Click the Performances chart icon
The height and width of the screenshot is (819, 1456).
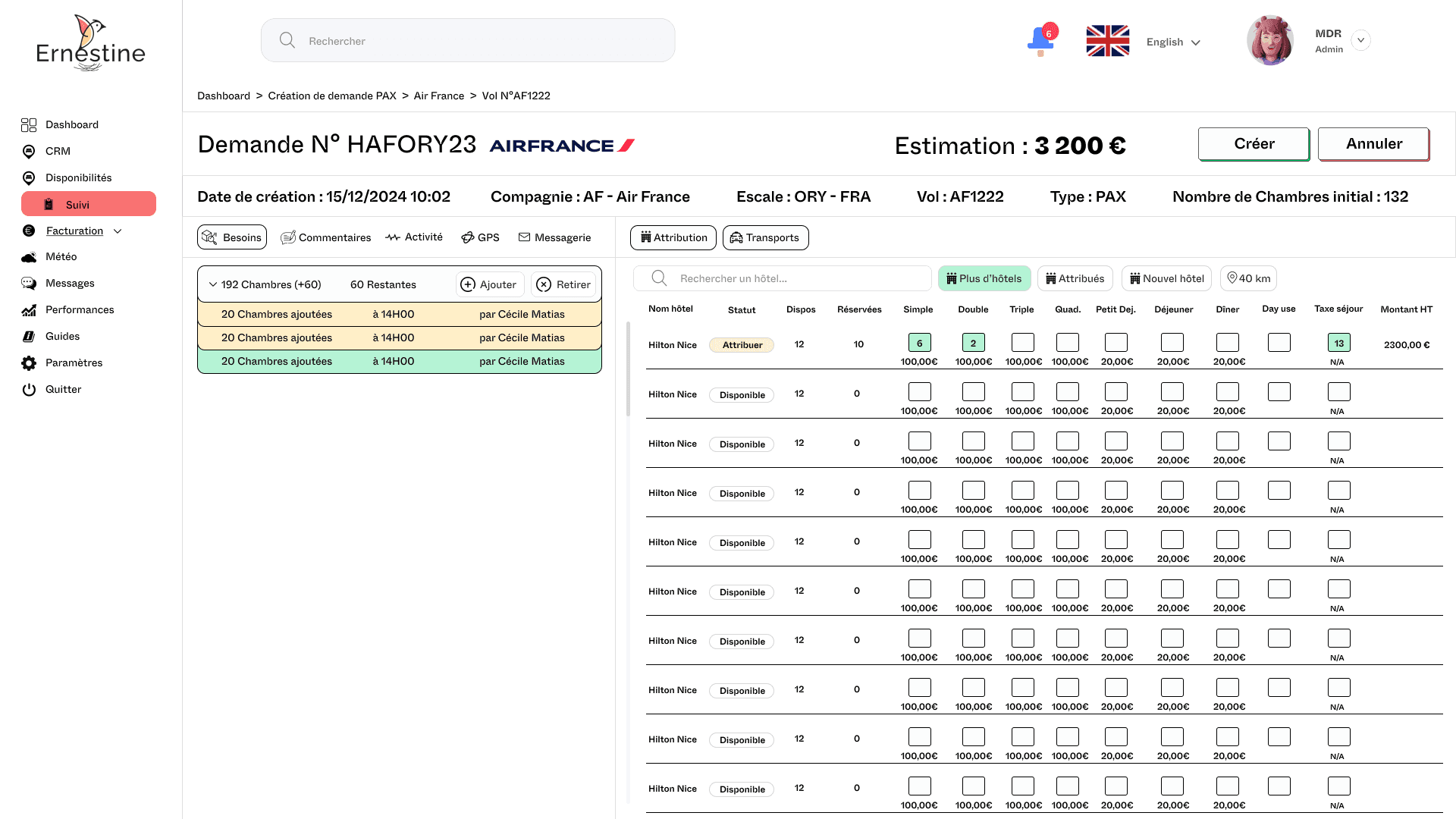tap(29, 310)
